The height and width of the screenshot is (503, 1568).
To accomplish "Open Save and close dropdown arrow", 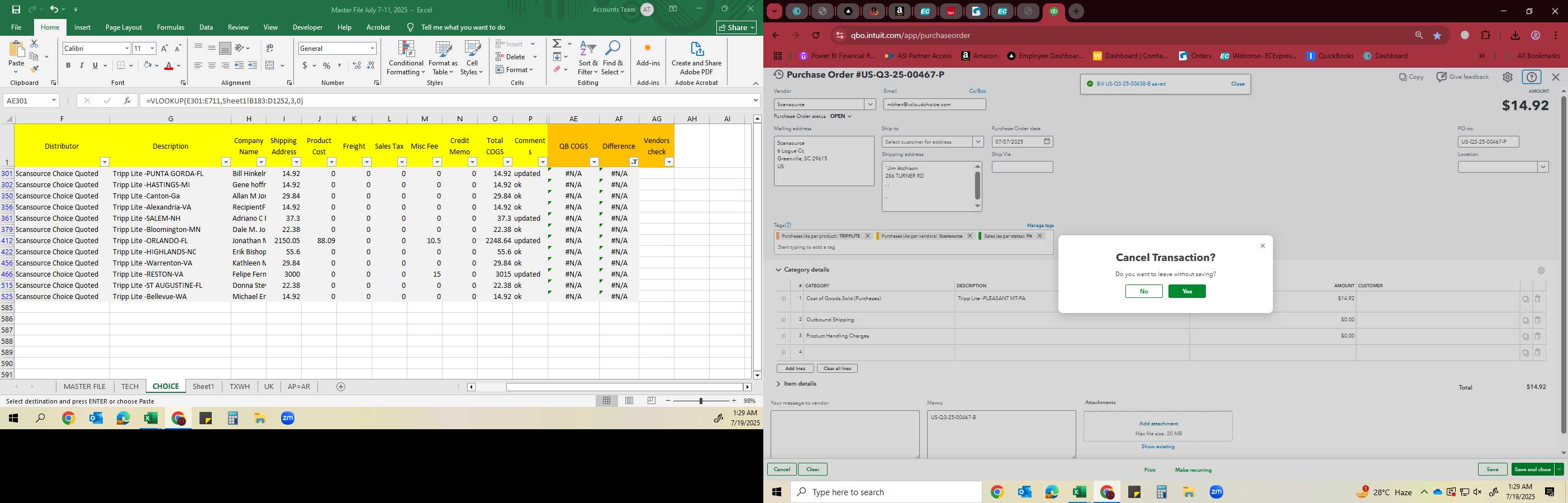I will [x=1559, y=469].
